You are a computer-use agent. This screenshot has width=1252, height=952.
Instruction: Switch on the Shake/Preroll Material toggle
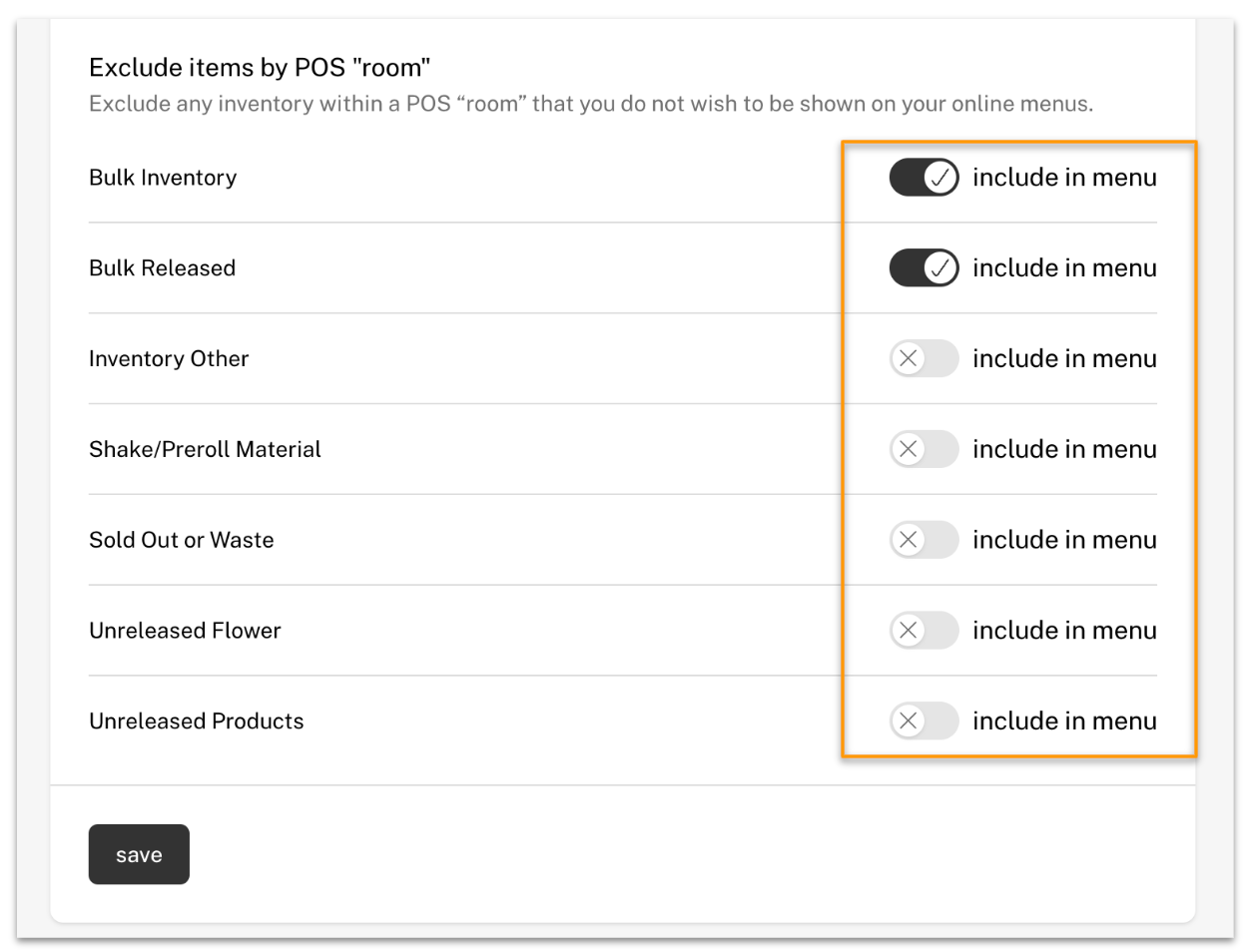pyautogui.click(x=924, y=449)
